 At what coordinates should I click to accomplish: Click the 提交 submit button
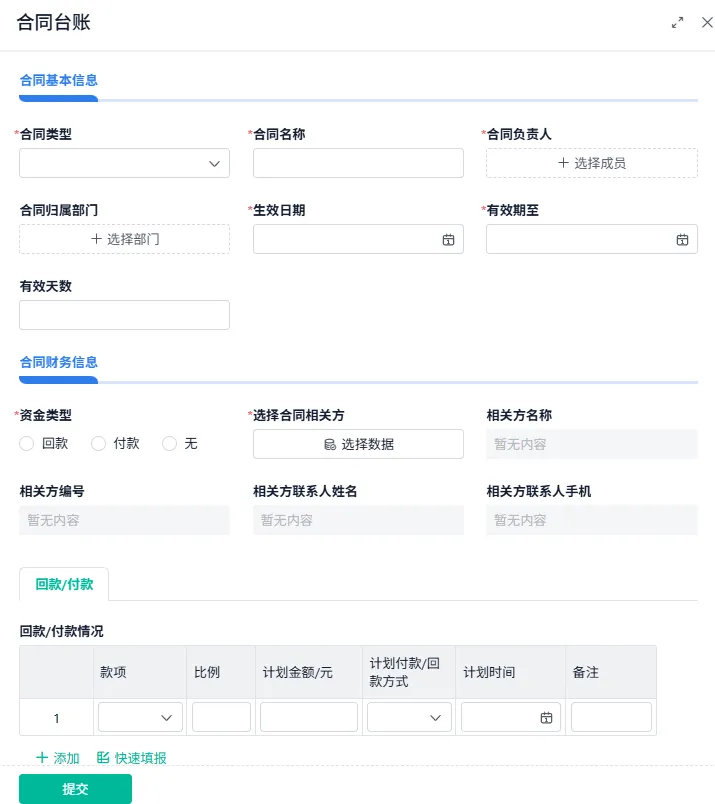(x=75, y=789)
